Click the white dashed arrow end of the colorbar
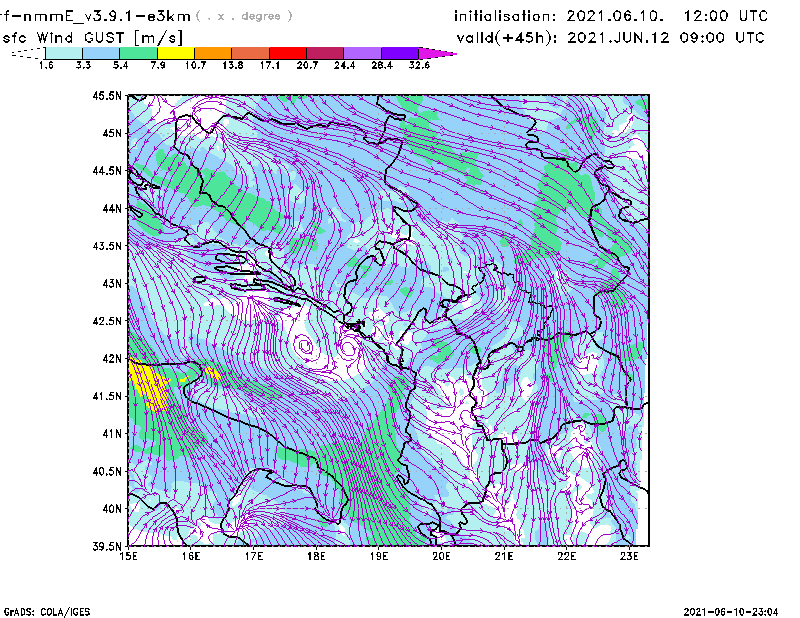Viewport: 800px width, 618px height. (x=29, y=53)
